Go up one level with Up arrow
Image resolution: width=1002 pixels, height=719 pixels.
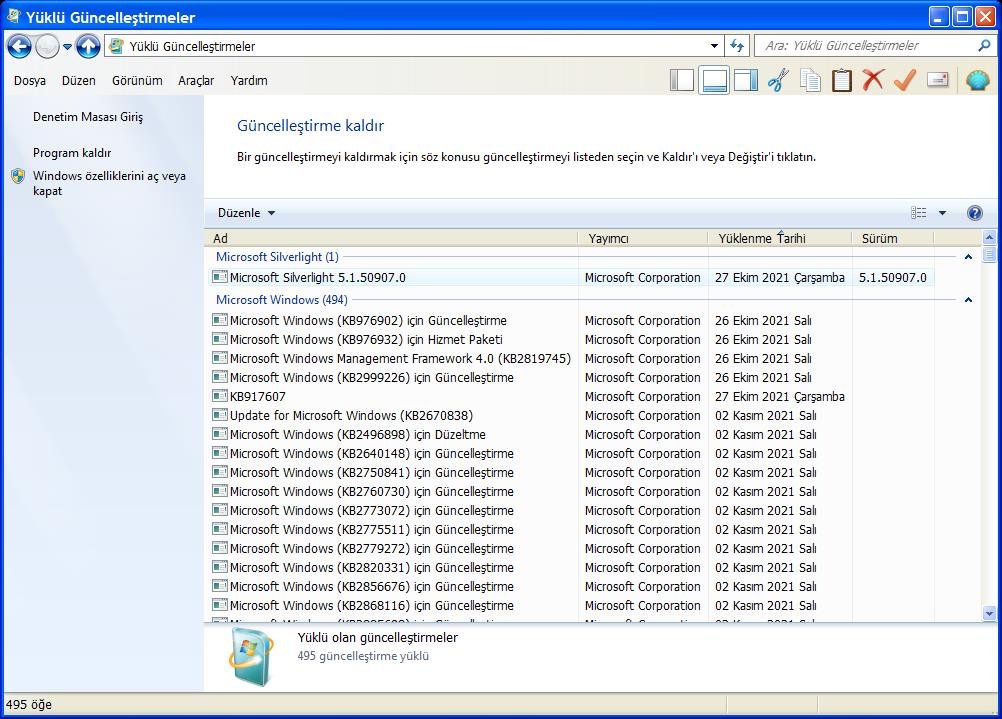click(88, 46)
